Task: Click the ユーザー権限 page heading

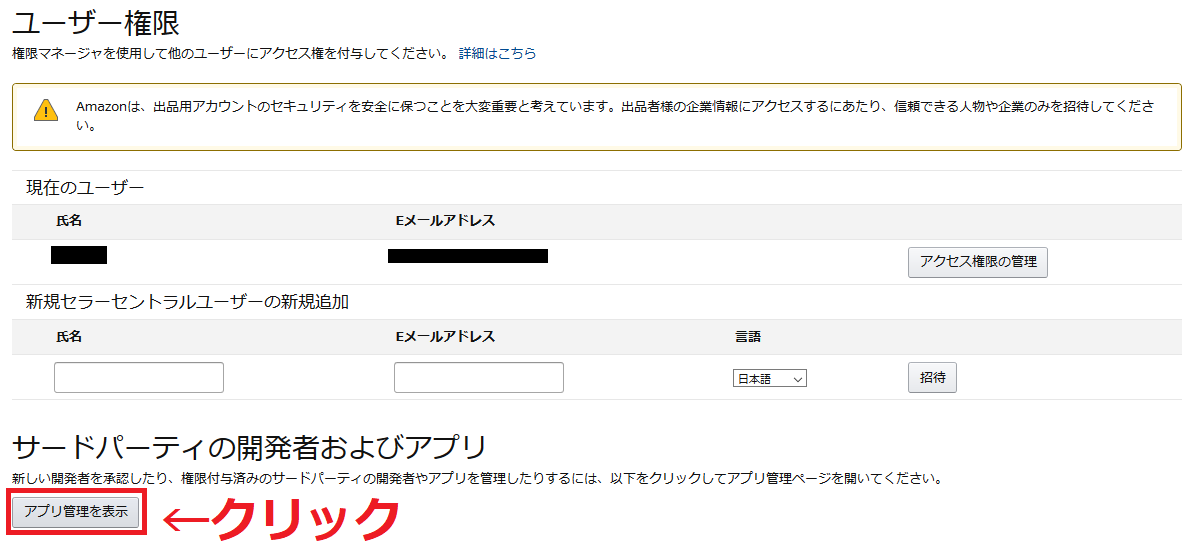Action: point(96,23)
